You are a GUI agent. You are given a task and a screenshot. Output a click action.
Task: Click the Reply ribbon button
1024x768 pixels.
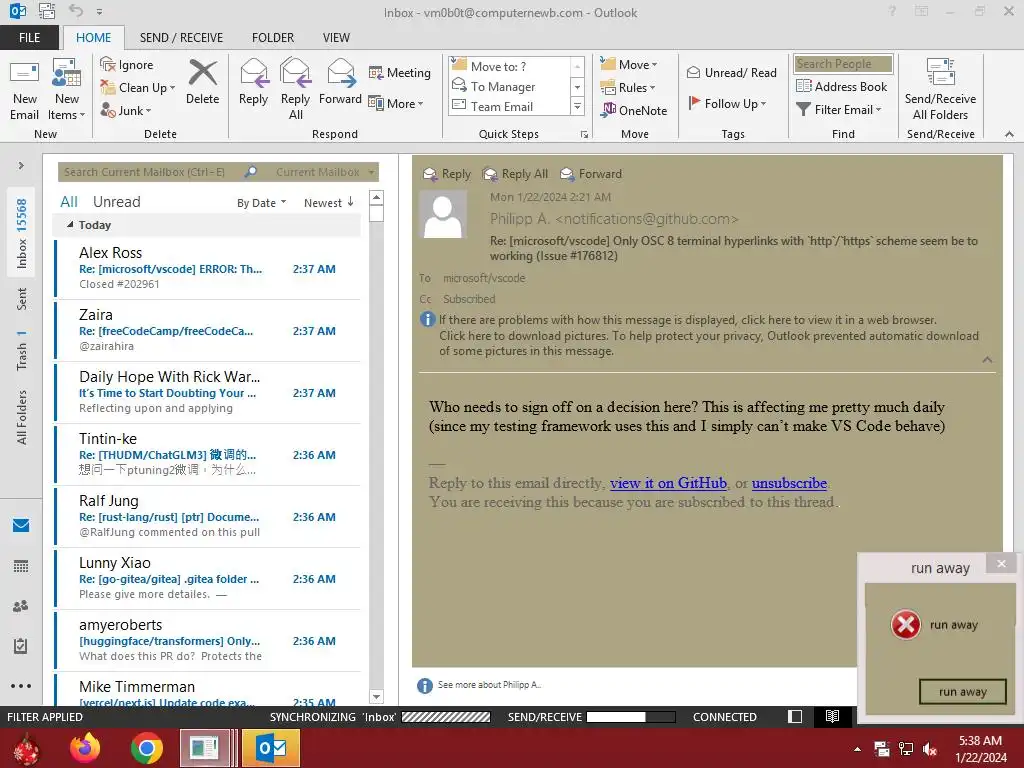click(253, 82)
